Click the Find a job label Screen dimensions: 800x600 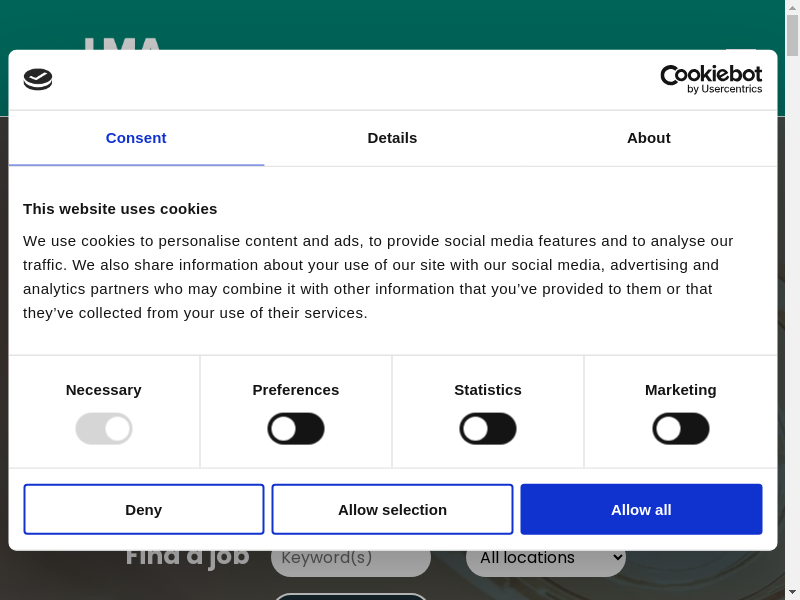click(x=187, y=556)
